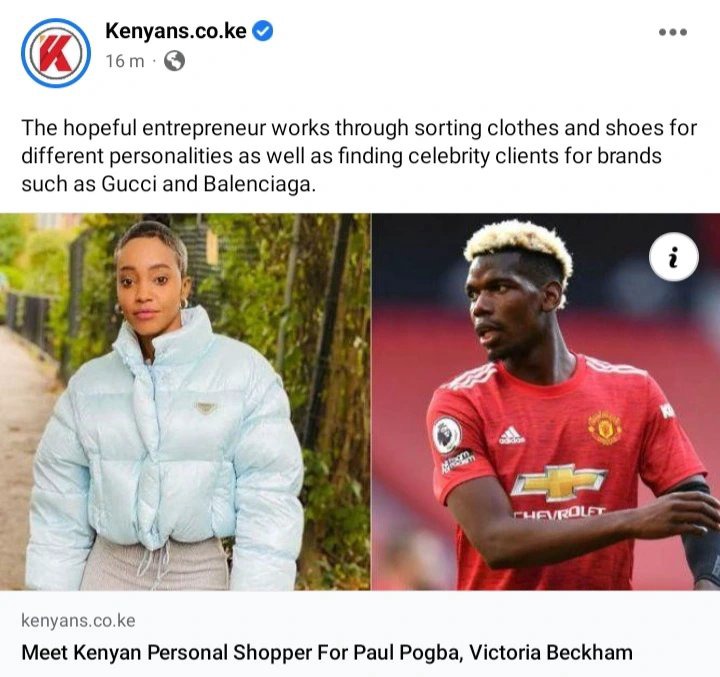This screenshot has height=677, width=720.
Task: Click the Premier League sleeve badge
Action: (x=447, y=434)
